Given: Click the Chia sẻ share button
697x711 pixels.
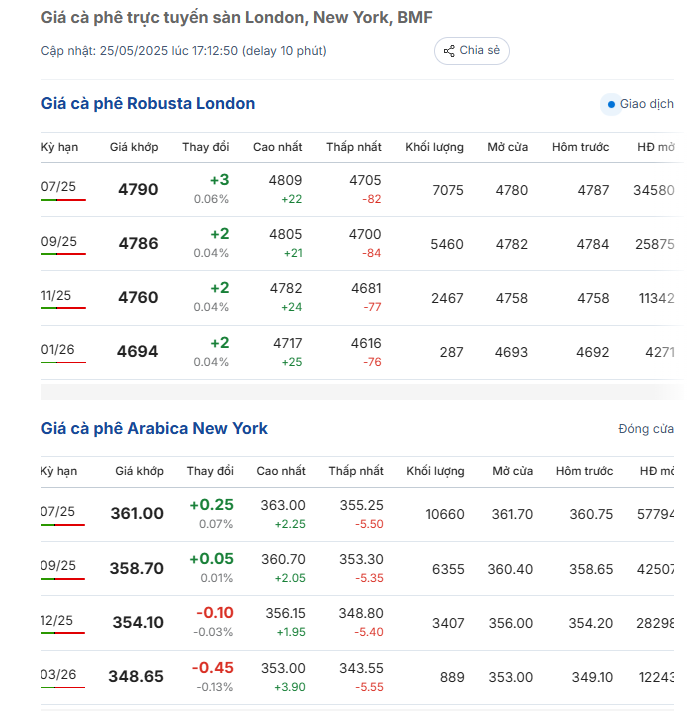Looking at the screenshot, I should coord(472,51).
